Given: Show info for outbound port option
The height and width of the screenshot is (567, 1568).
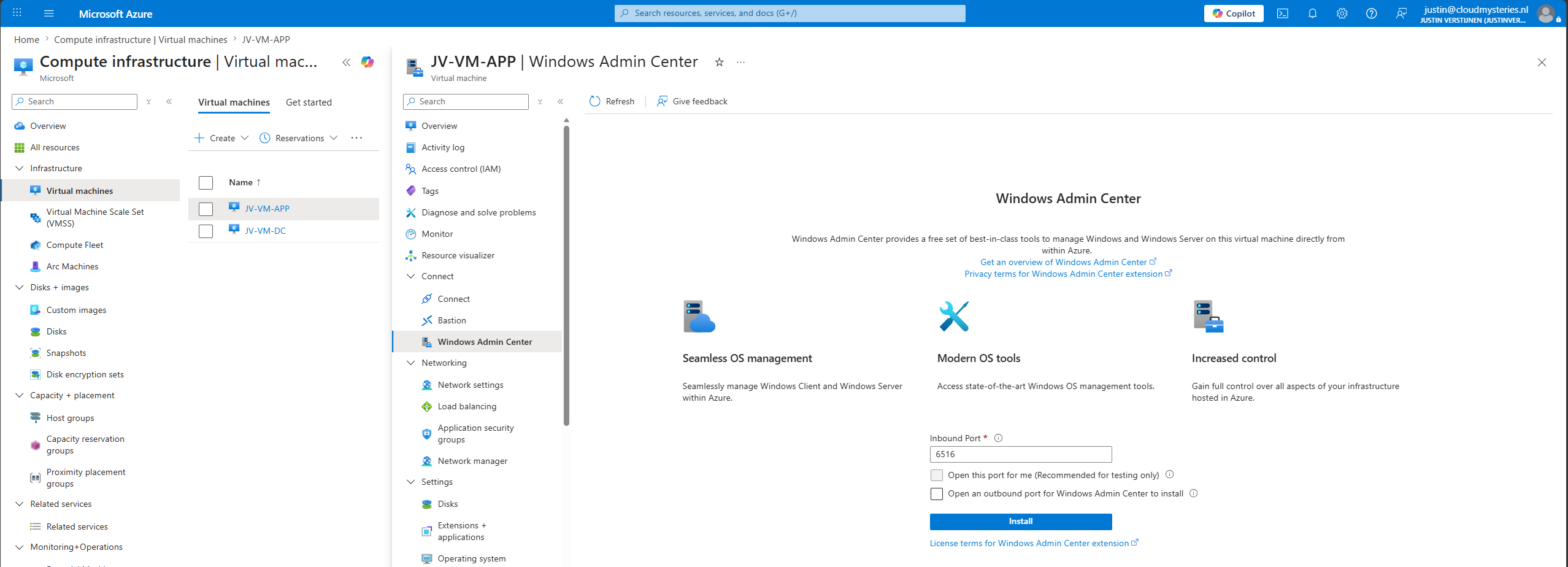Looking at the screenshot, I should coord(1193,493).
